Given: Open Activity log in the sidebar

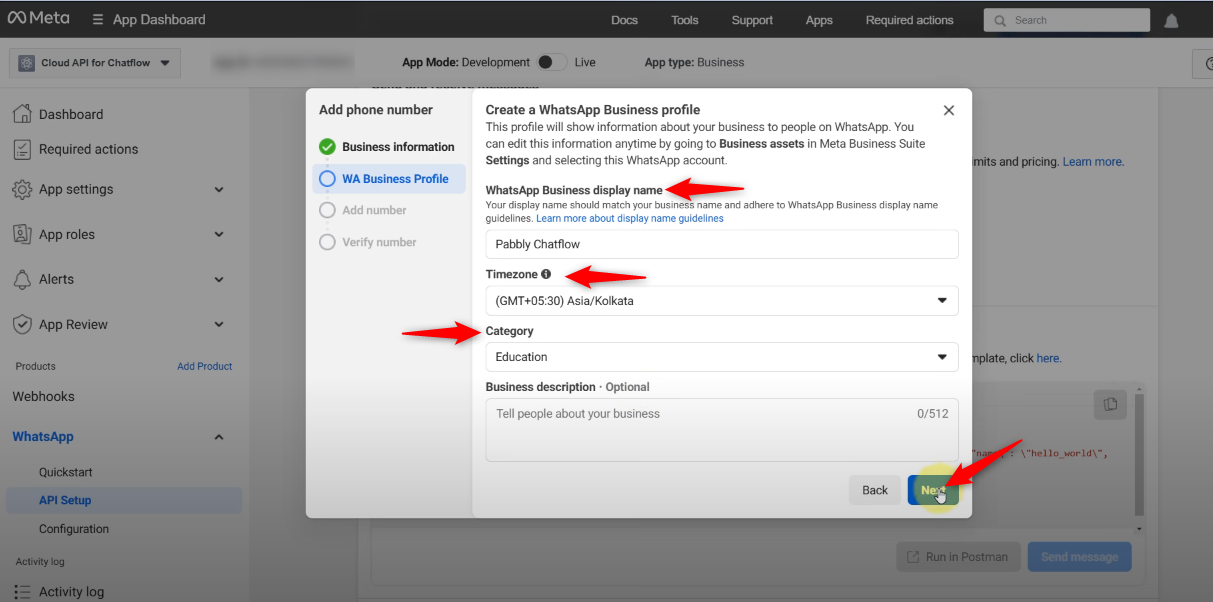Looking at the screenshot, I should [71, 591].
